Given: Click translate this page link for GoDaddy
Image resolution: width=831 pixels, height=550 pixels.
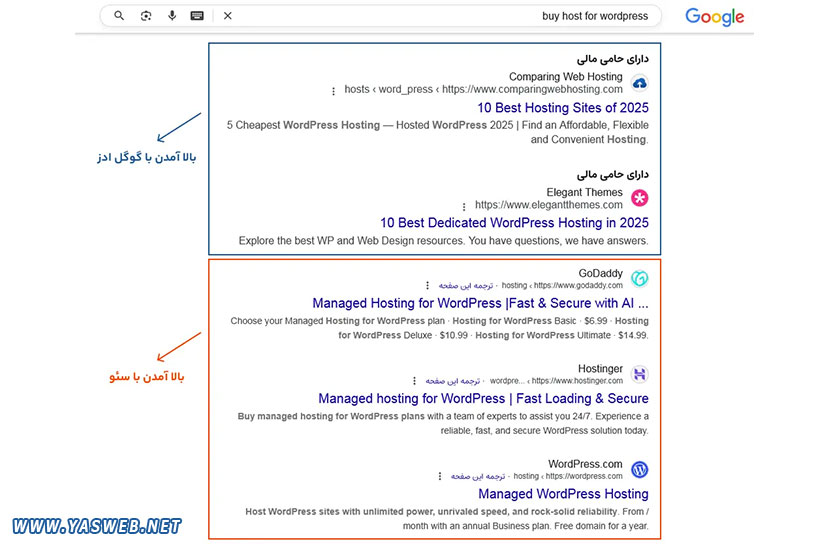Looking at the screenshot, I should point(465,286).
